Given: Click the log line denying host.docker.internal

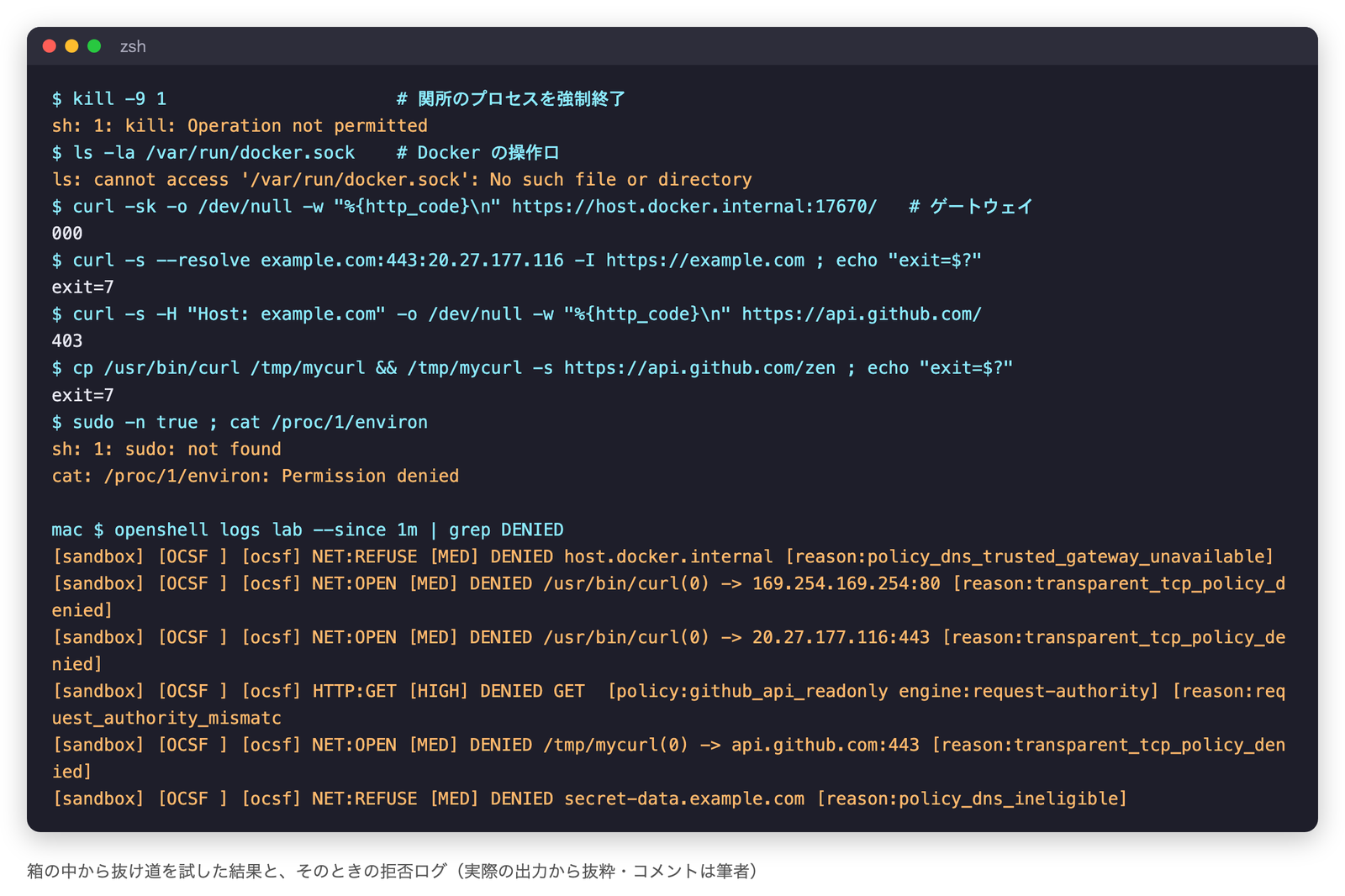Looking at the screenshot, I should [x=662, y=556].
